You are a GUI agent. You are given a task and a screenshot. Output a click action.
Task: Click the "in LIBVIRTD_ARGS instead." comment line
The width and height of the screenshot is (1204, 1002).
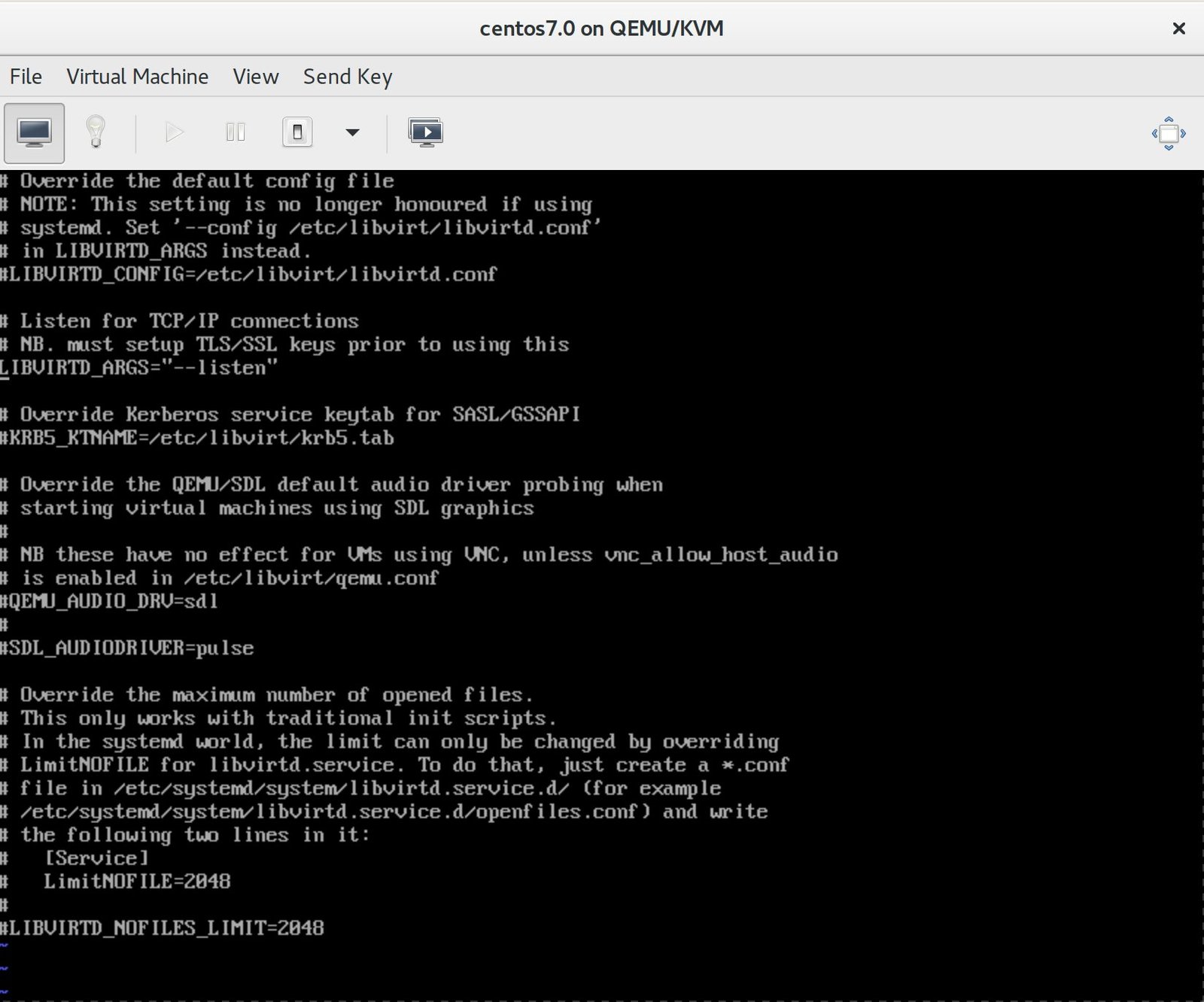coord(156,251)
